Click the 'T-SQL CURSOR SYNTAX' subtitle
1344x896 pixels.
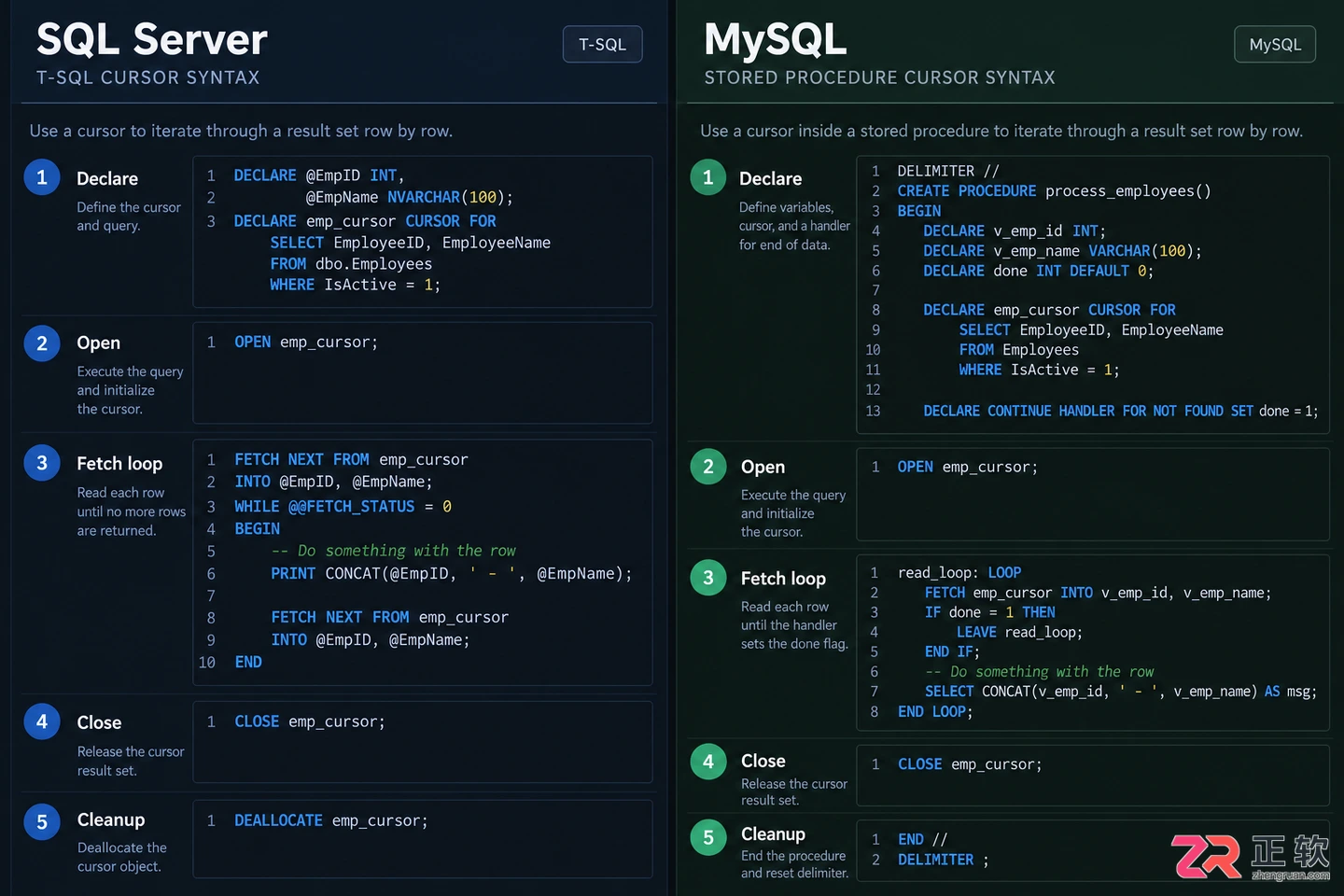(x=148, y=77)
